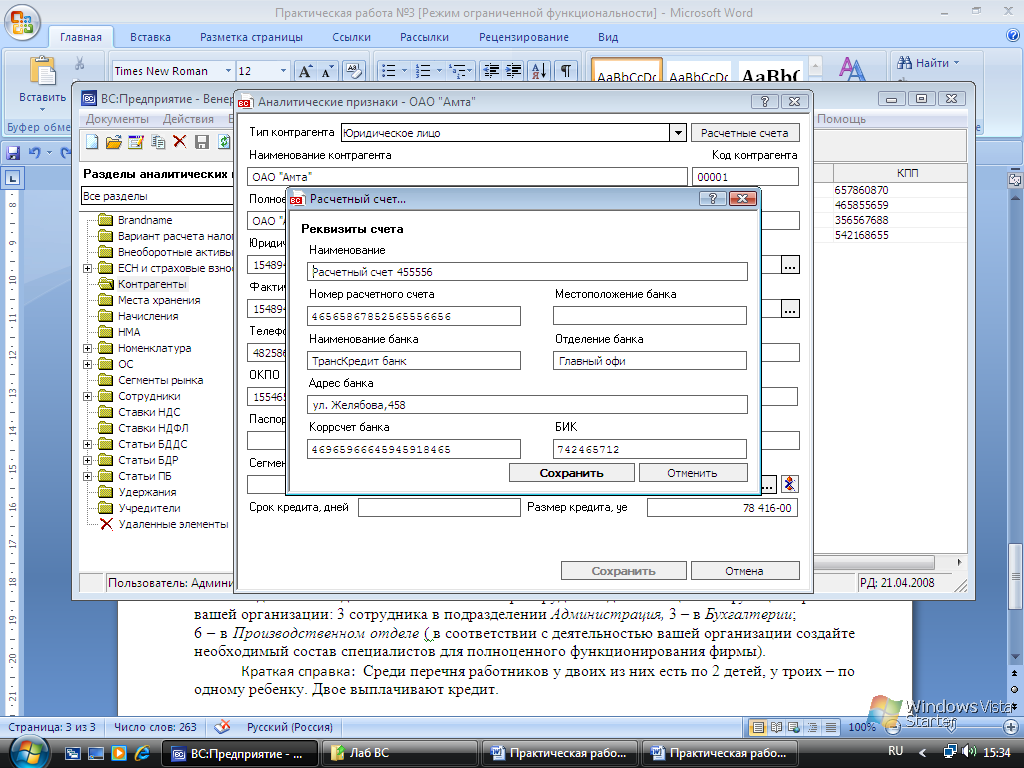
Task: Expand Статьи ПБ tree node
Action: (x=88, y=476)
